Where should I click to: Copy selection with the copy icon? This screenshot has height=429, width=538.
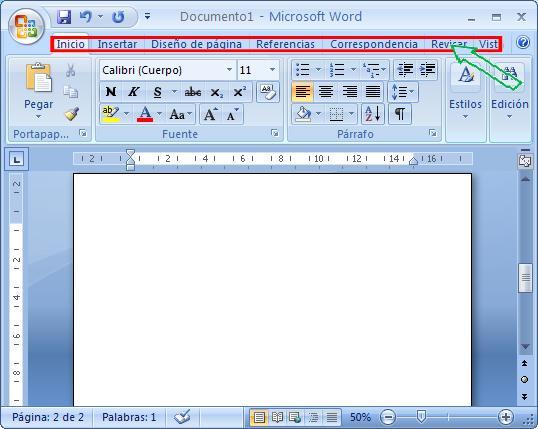[71, 92]
